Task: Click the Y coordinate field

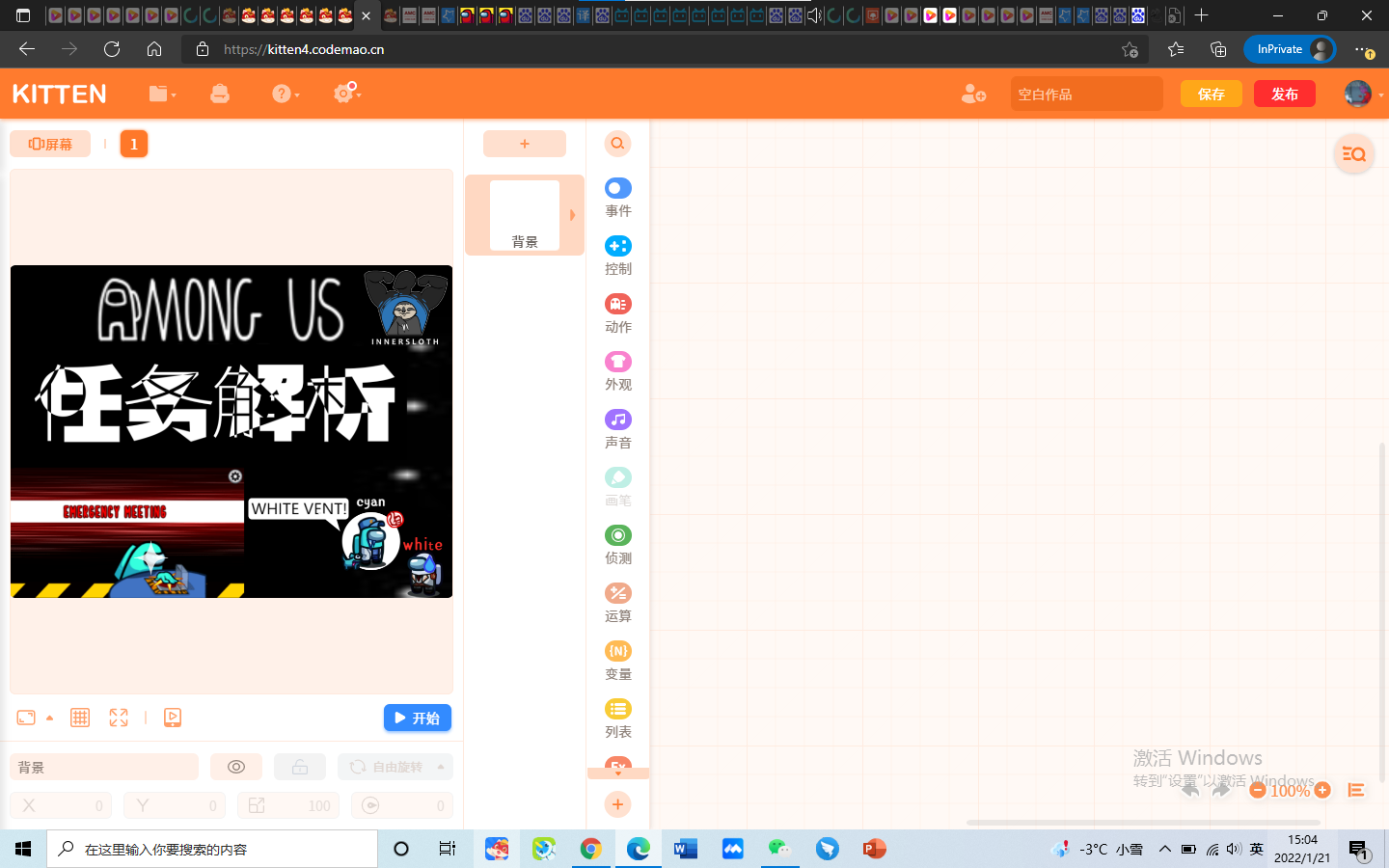Action: (175, 805)
